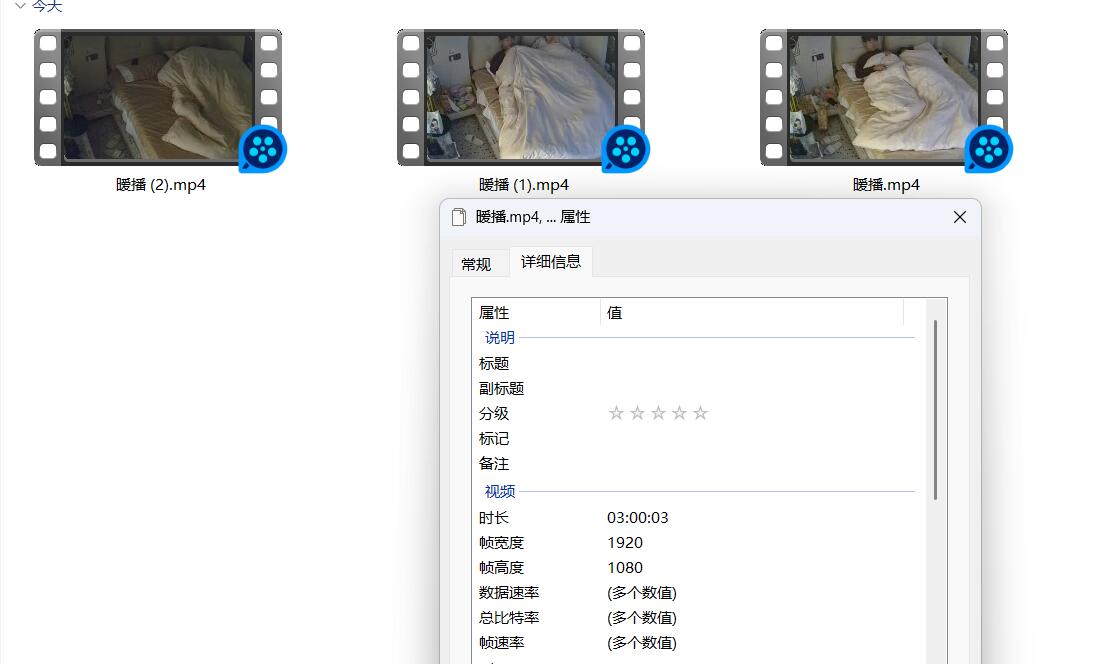Set 分级 rating to two stars
Screen dimensions: 1094x664
click(637, 413)
